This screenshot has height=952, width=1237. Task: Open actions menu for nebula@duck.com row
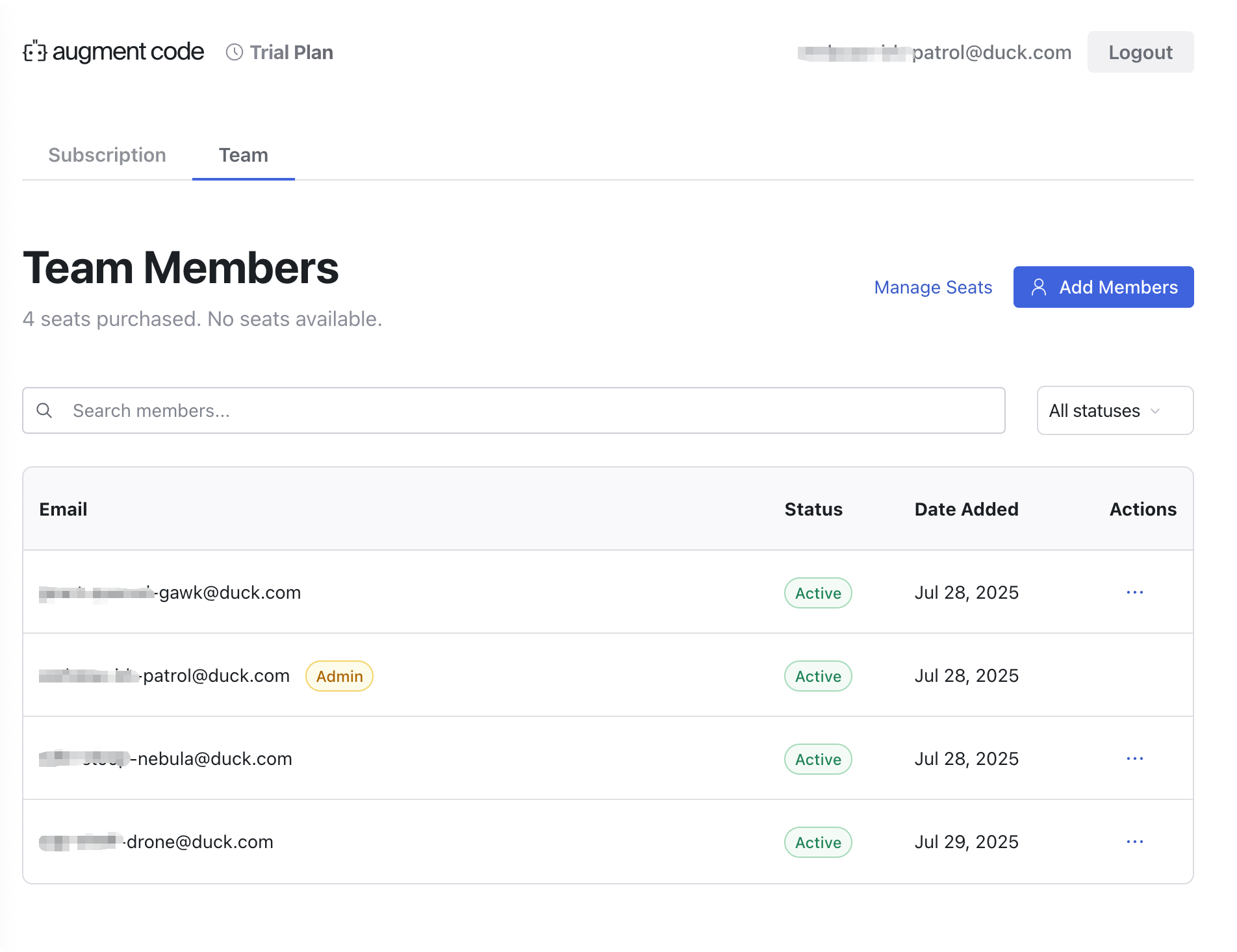pyautogui.click(x=1135, y=758)
